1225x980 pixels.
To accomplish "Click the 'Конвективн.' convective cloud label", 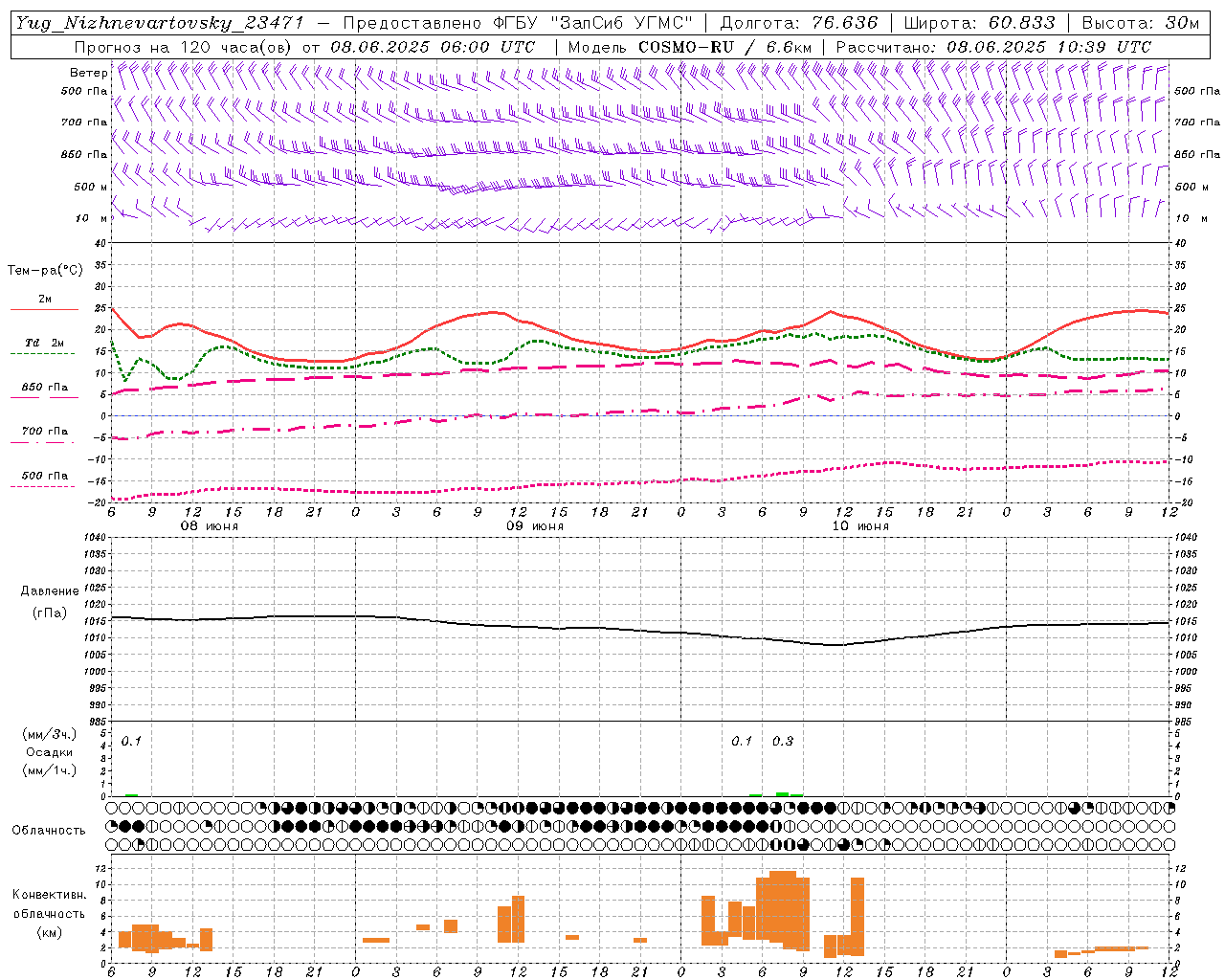I will pos(49,895).
